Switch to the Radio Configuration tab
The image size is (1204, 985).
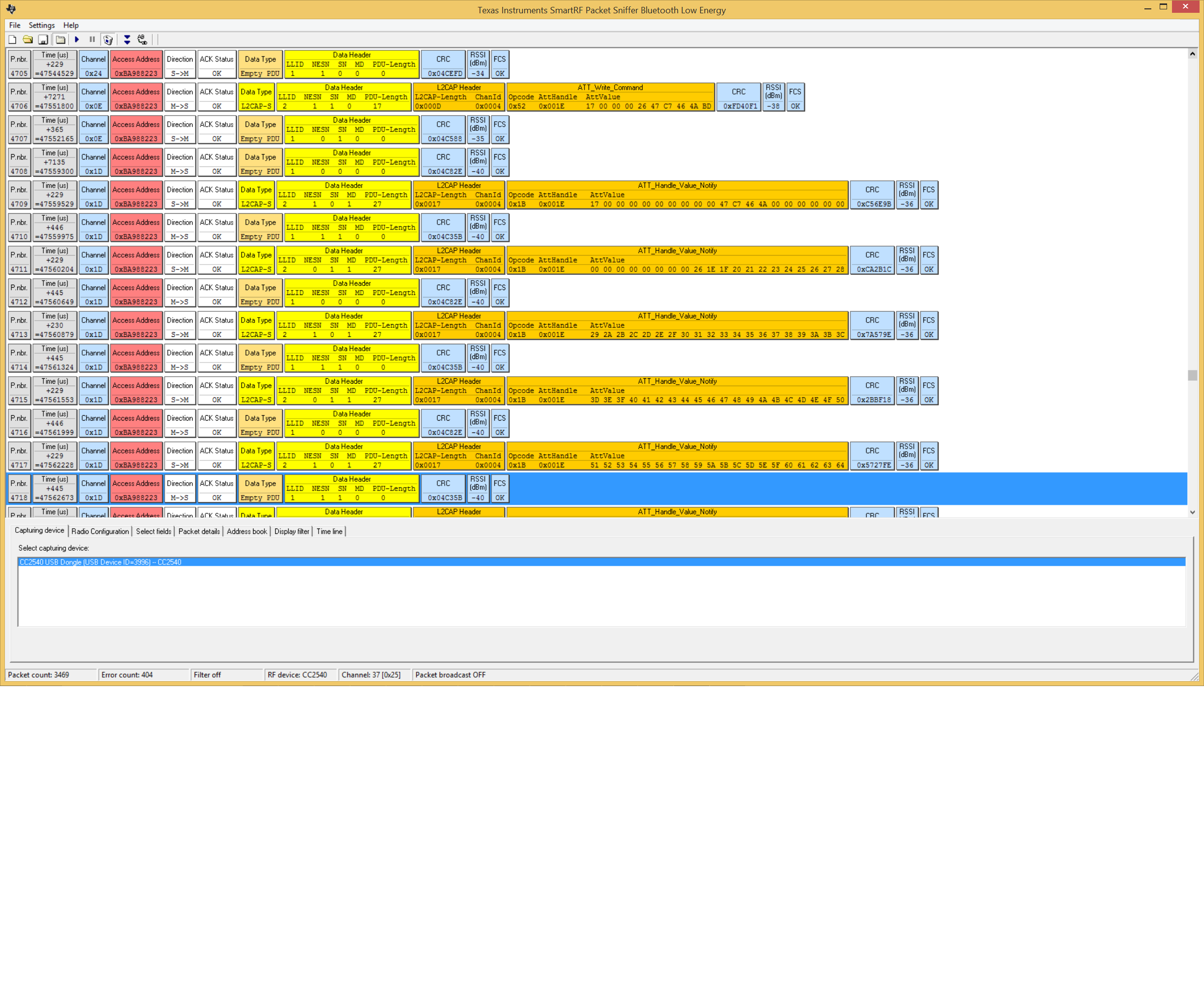point(100,531)
